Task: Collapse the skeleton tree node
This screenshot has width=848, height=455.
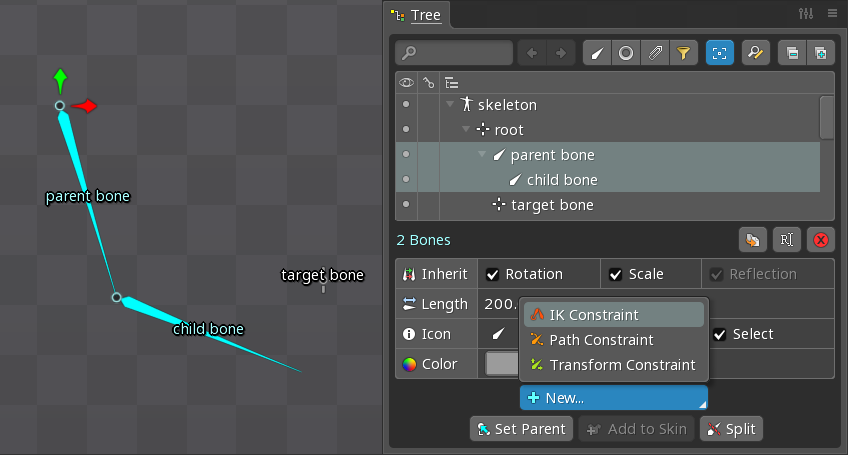Action: coord(450,105)
